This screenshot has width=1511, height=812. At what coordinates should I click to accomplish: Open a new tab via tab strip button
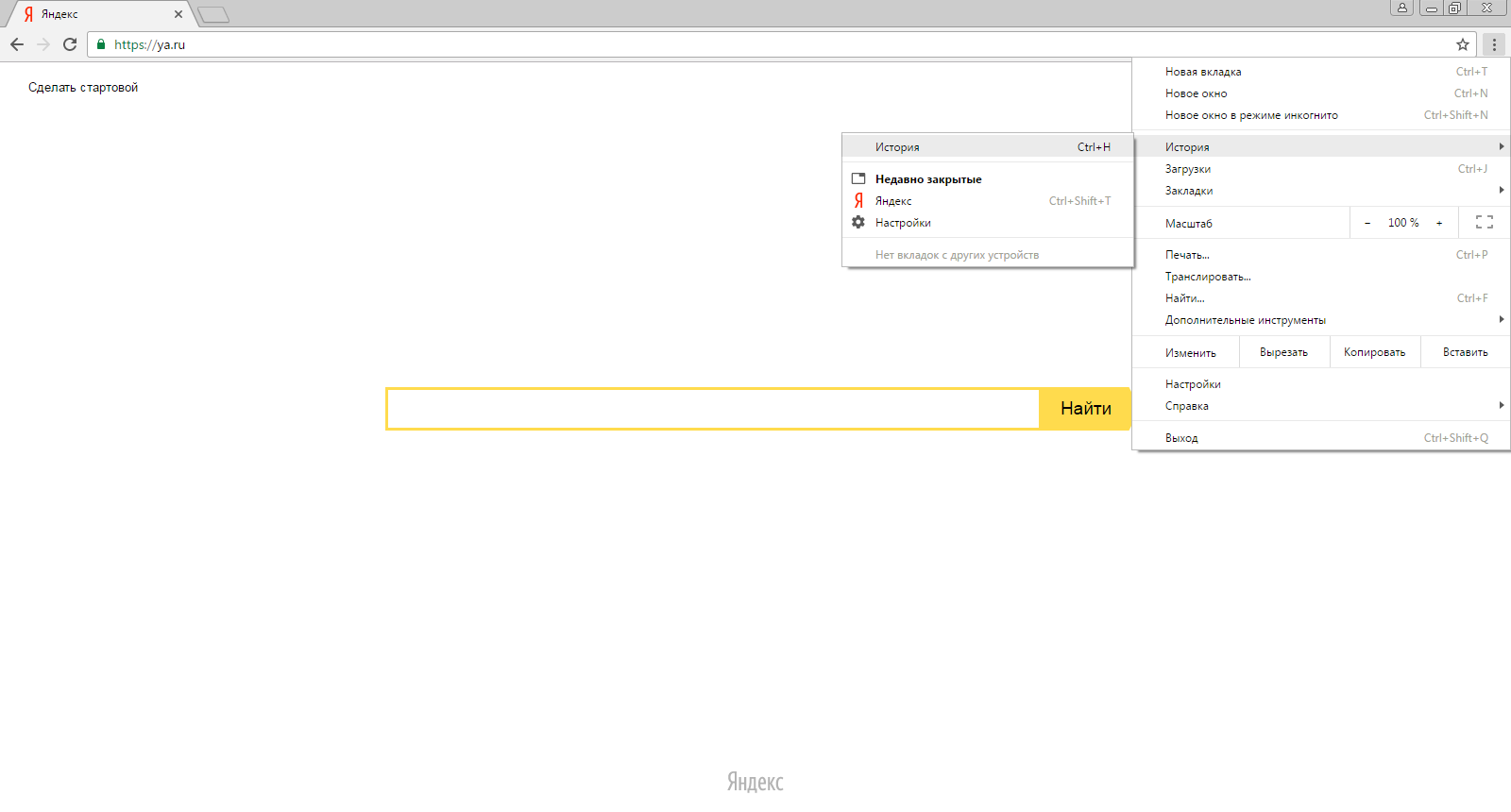pyautogui.click(x=213, y=14)
